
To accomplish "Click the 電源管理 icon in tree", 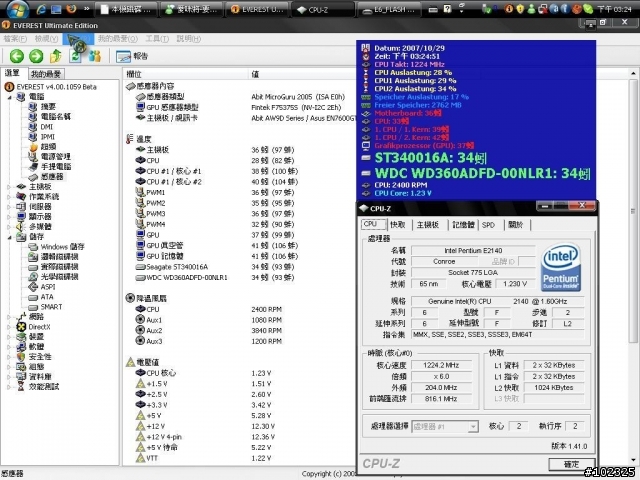I will pyautogui.click(x=33, y=156).
